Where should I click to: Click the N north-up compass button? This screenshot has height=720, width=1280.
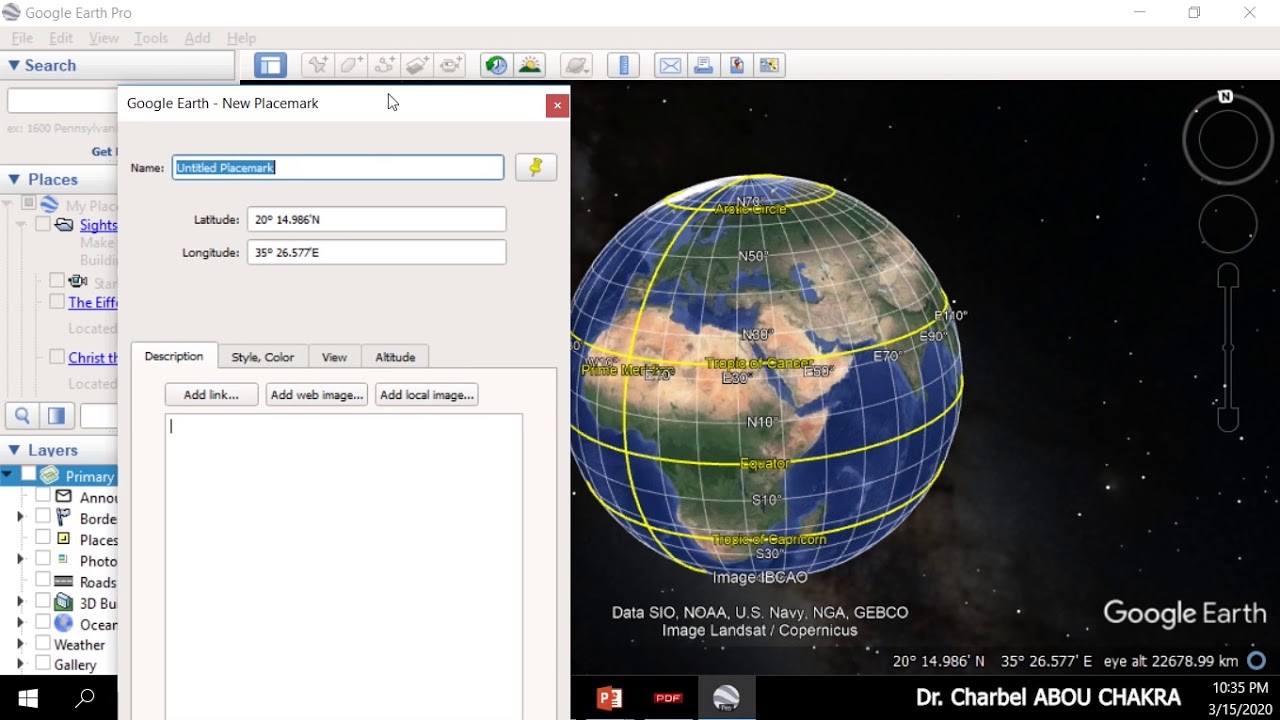tap(1225, 97)
